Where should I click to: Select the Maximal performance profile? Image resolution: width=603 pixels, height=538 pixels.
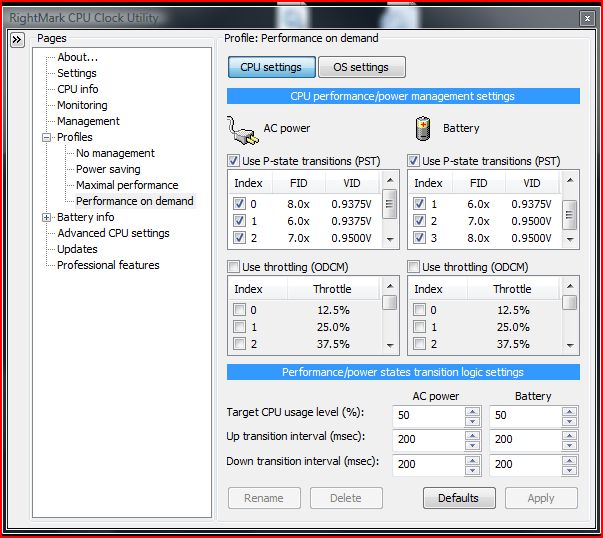(x=127, y=185)
